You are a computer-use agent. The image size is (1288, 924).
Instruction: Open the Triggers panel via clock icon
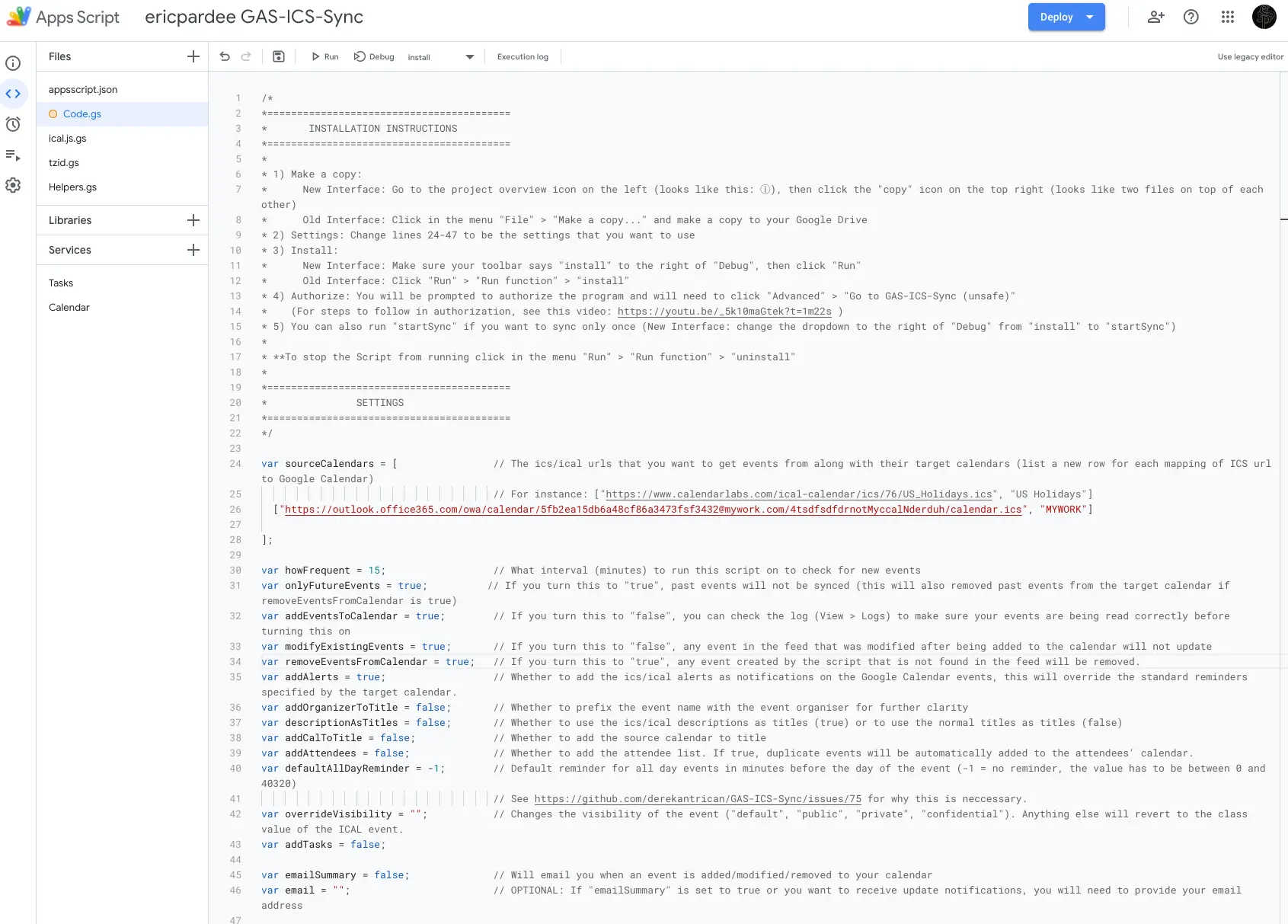pos(13,124)
